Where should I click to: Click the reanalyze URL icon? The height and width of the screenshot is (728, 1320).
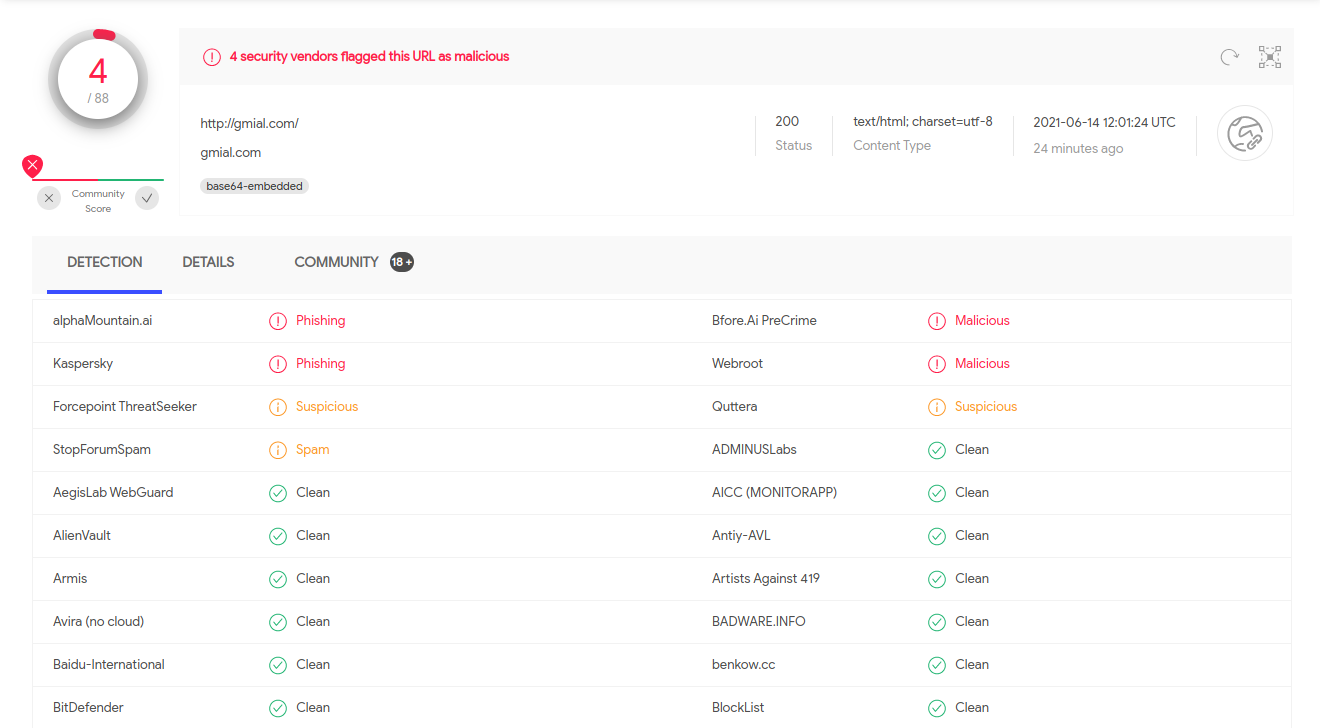point(1229,57)
